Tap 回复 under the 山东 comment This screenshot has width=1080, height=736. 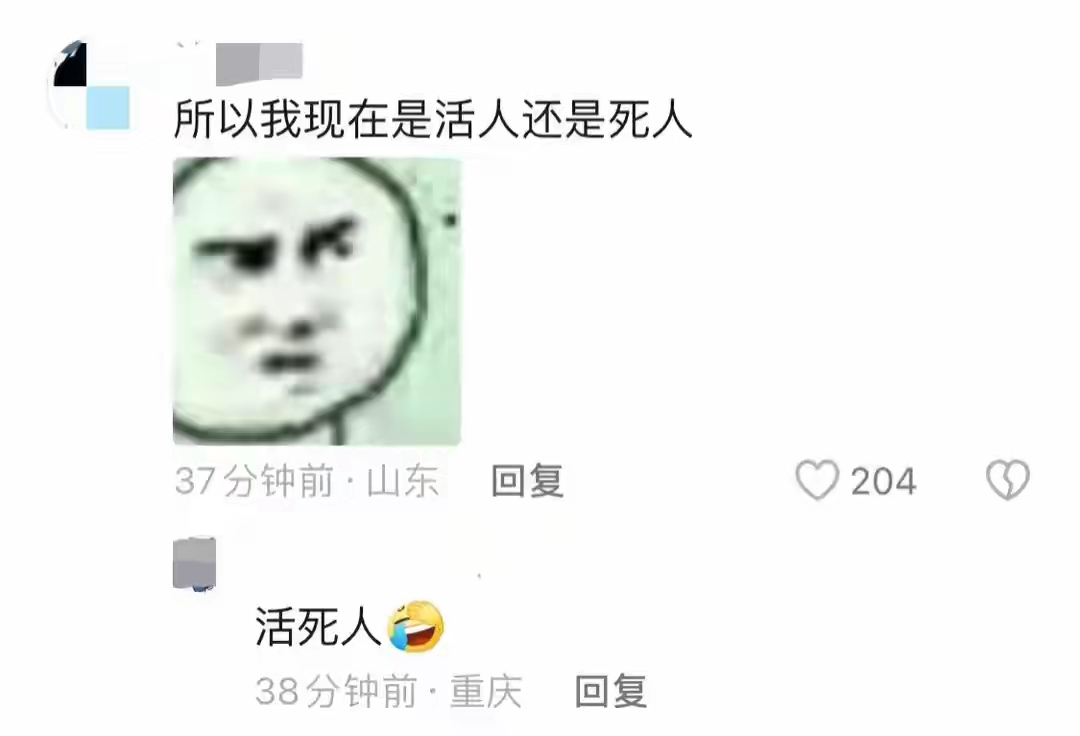pyautogui.click(x=528, y=481)
